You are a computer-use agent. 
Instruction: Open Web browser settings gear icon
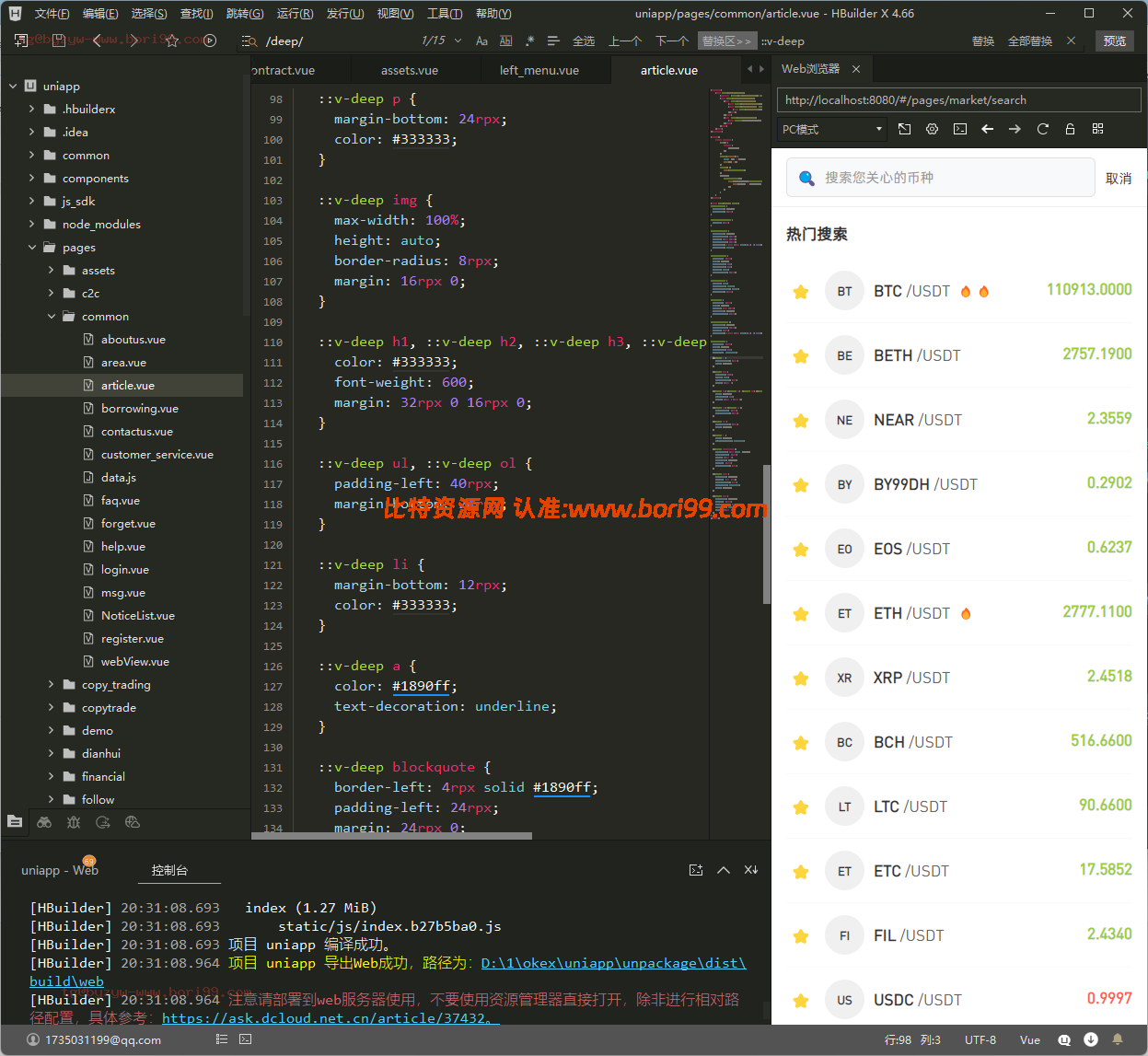[933, 129]
